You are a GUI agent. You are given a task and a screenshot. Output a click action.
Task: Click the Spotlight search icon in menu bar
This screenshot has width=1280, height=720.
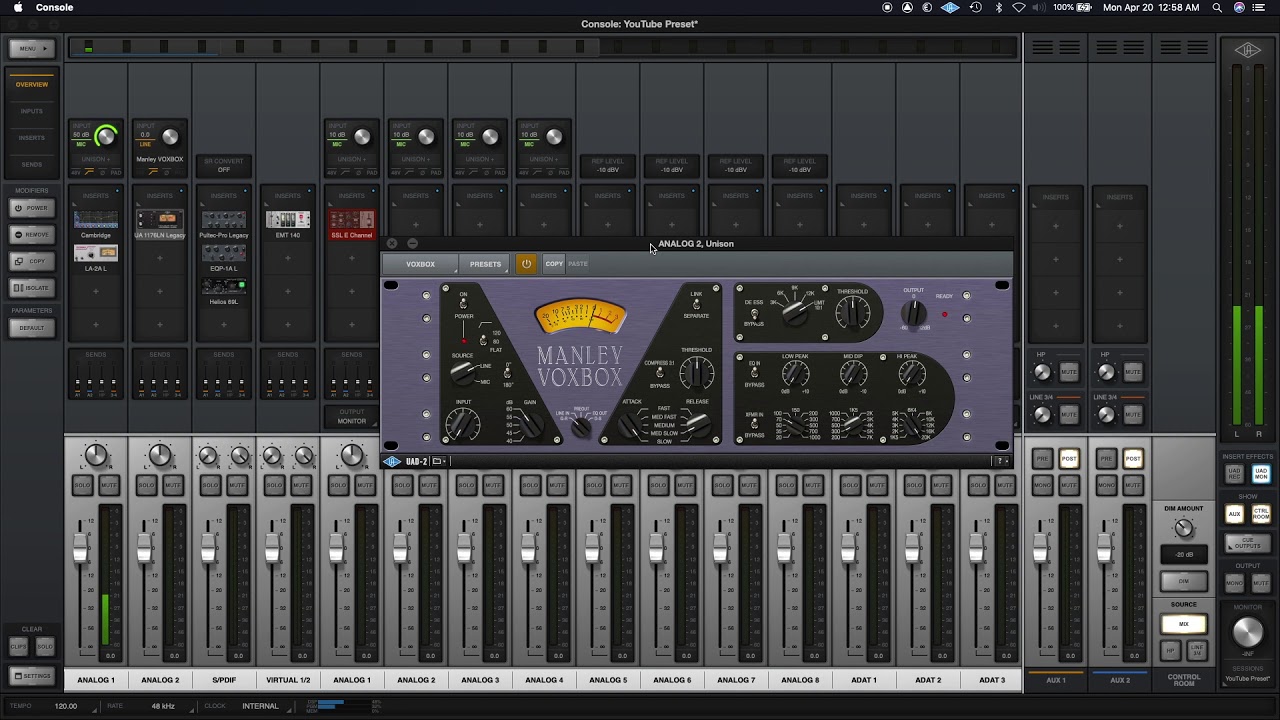[1217, 7]
